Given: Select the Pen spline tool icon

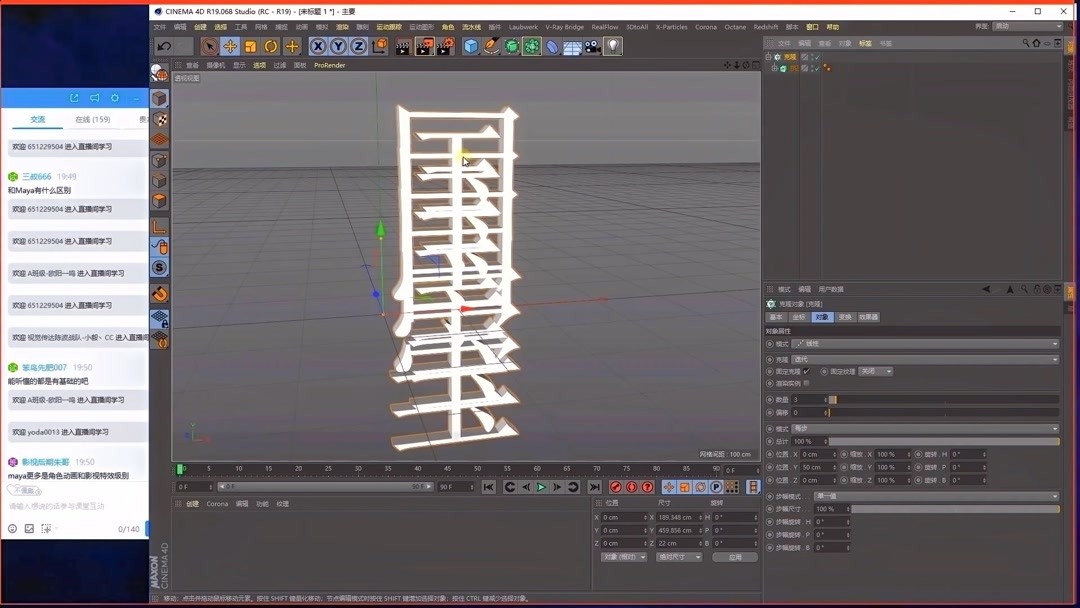Looking at the screenshot, I should coord(493,46).
